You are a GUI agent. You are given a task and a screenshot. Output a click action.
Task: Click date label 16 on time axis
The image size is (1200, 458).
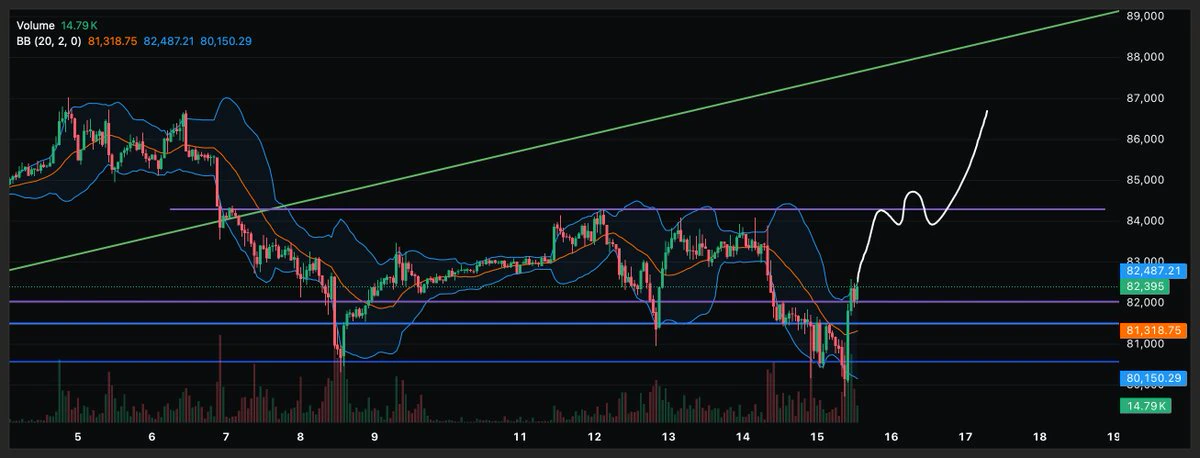(x=891, y=437)
